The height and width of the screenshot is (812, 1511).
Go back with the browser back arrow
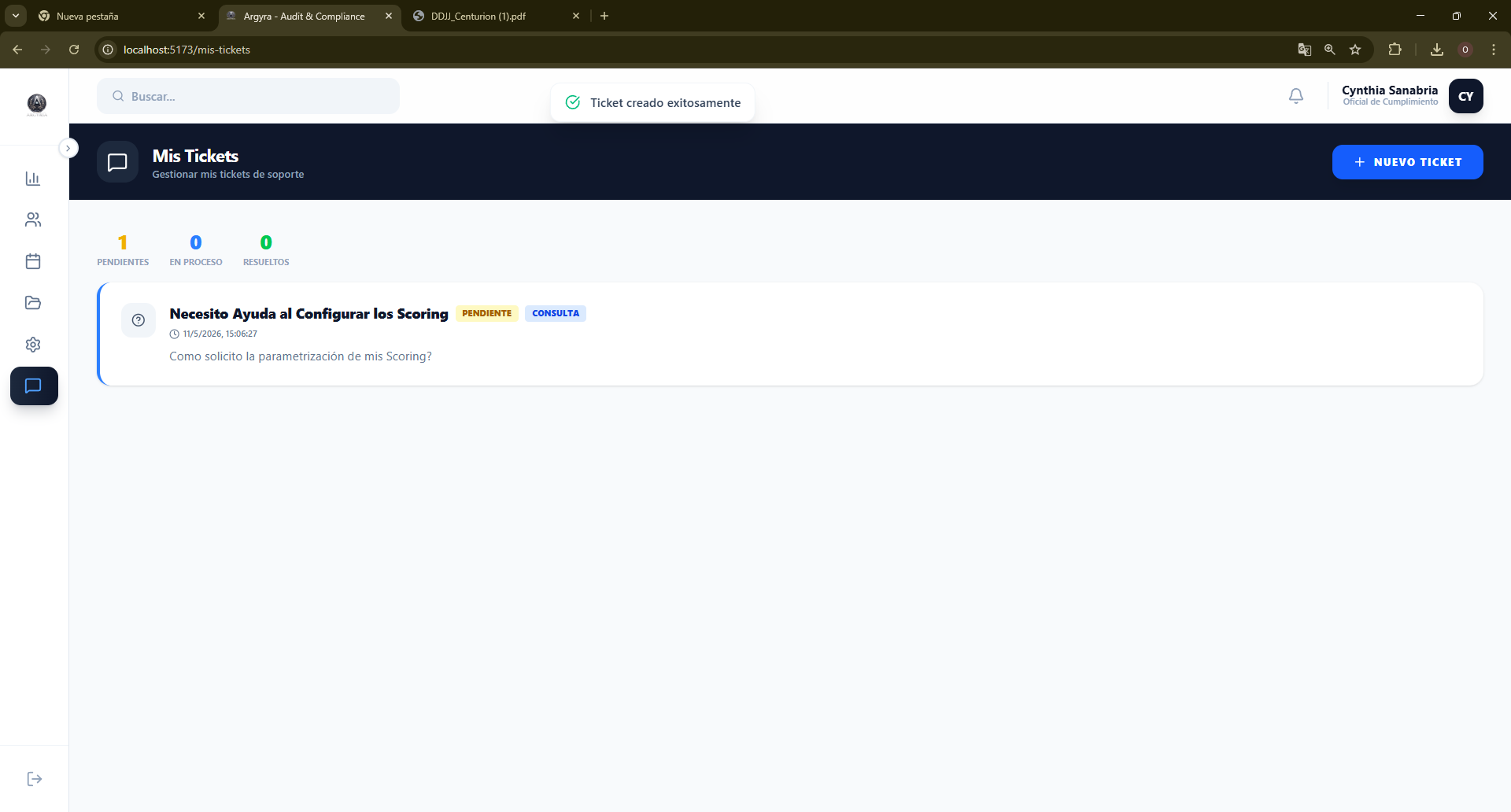[17, 50]
